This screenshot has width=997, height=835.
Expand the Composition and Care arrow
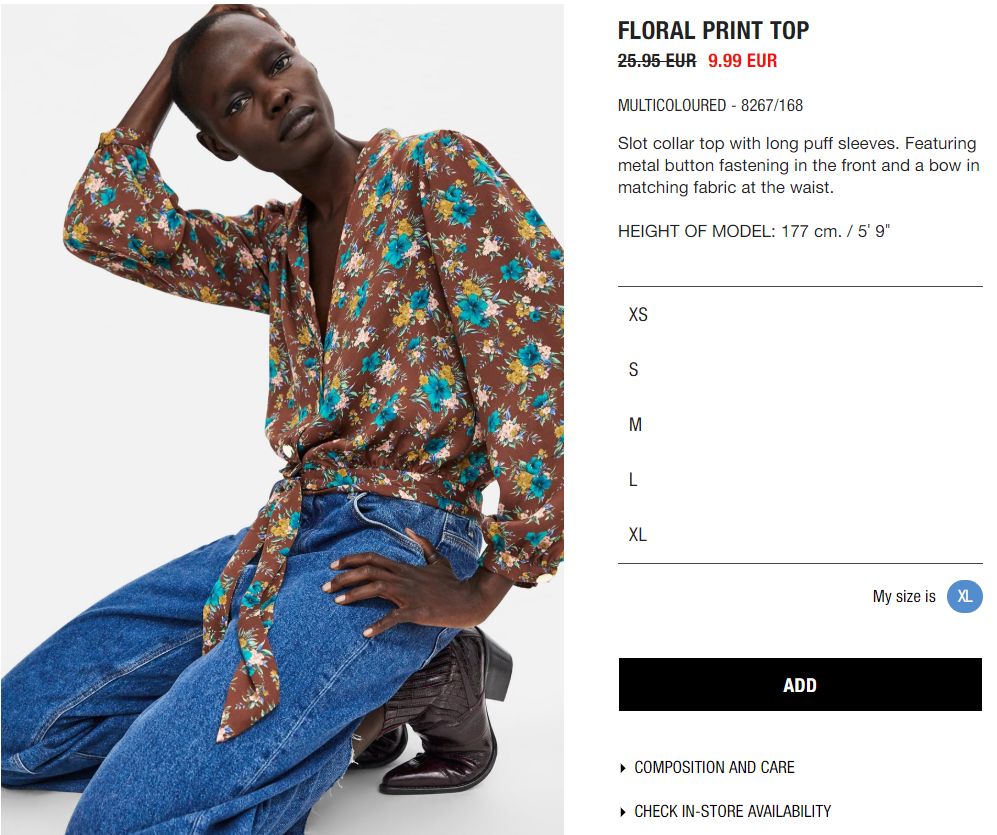(622, 768)
